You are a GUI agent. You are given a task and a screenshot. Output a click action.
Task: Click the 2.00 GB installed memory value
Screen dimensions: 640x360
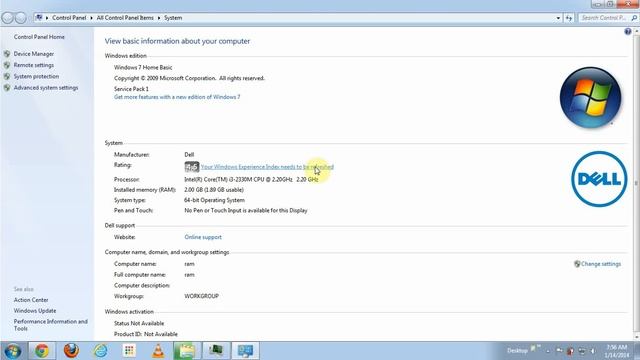pyautogui.click(x=214, y=190)
